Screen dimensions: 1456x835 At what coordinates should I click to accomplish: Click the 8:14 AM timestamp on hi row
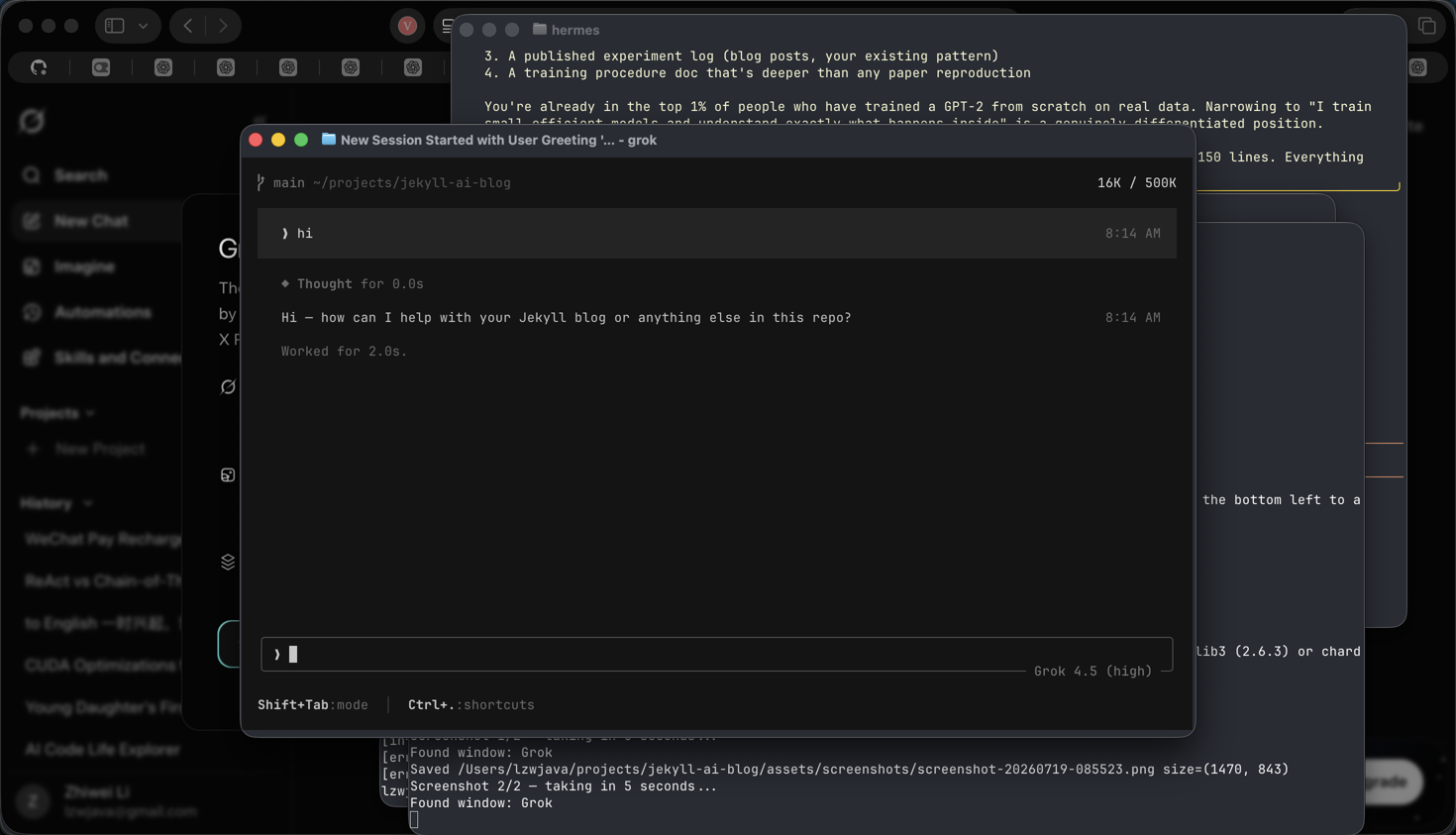coord(1133,234)
